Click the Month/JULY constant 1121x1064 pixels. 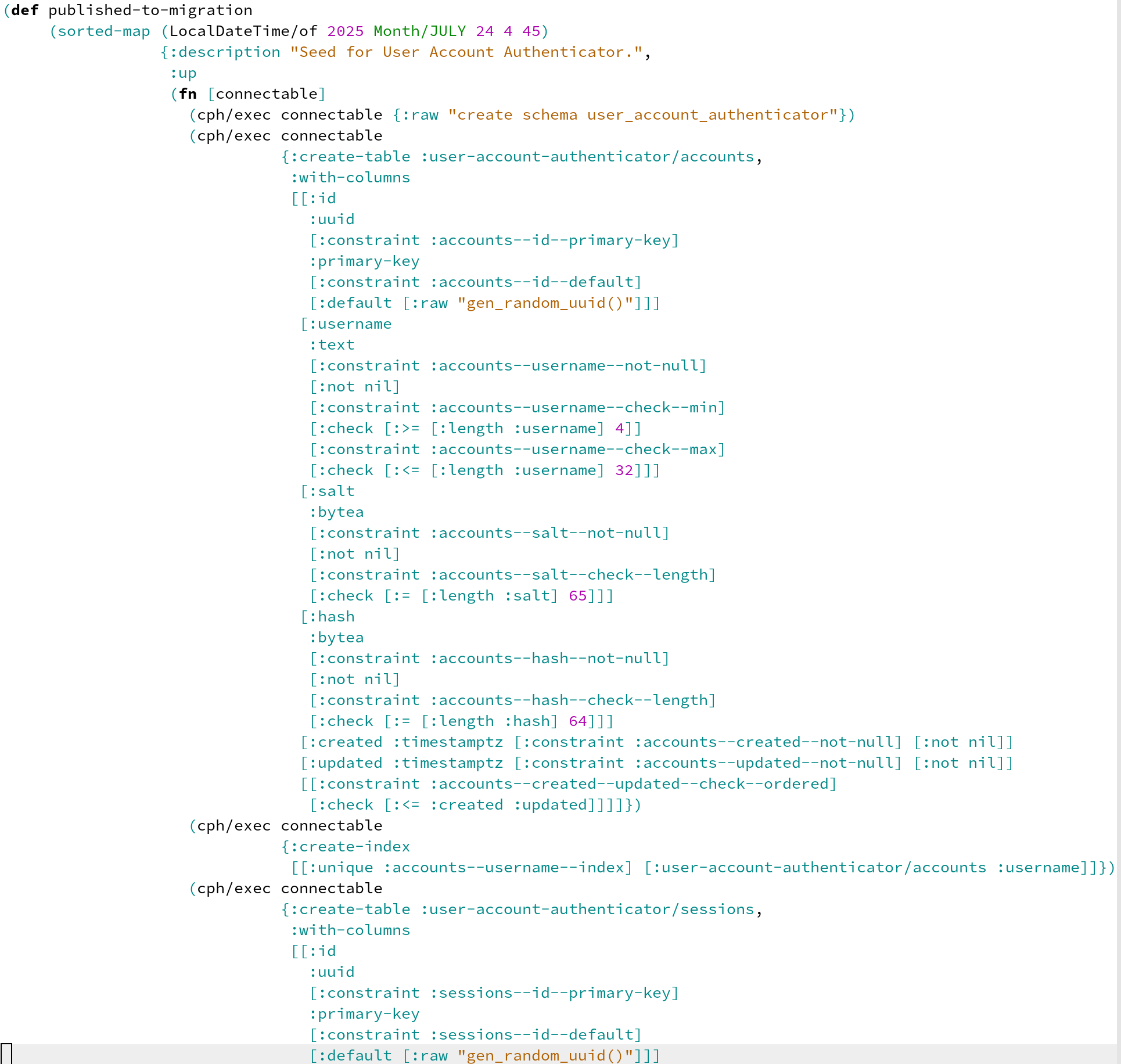point(420,31)
